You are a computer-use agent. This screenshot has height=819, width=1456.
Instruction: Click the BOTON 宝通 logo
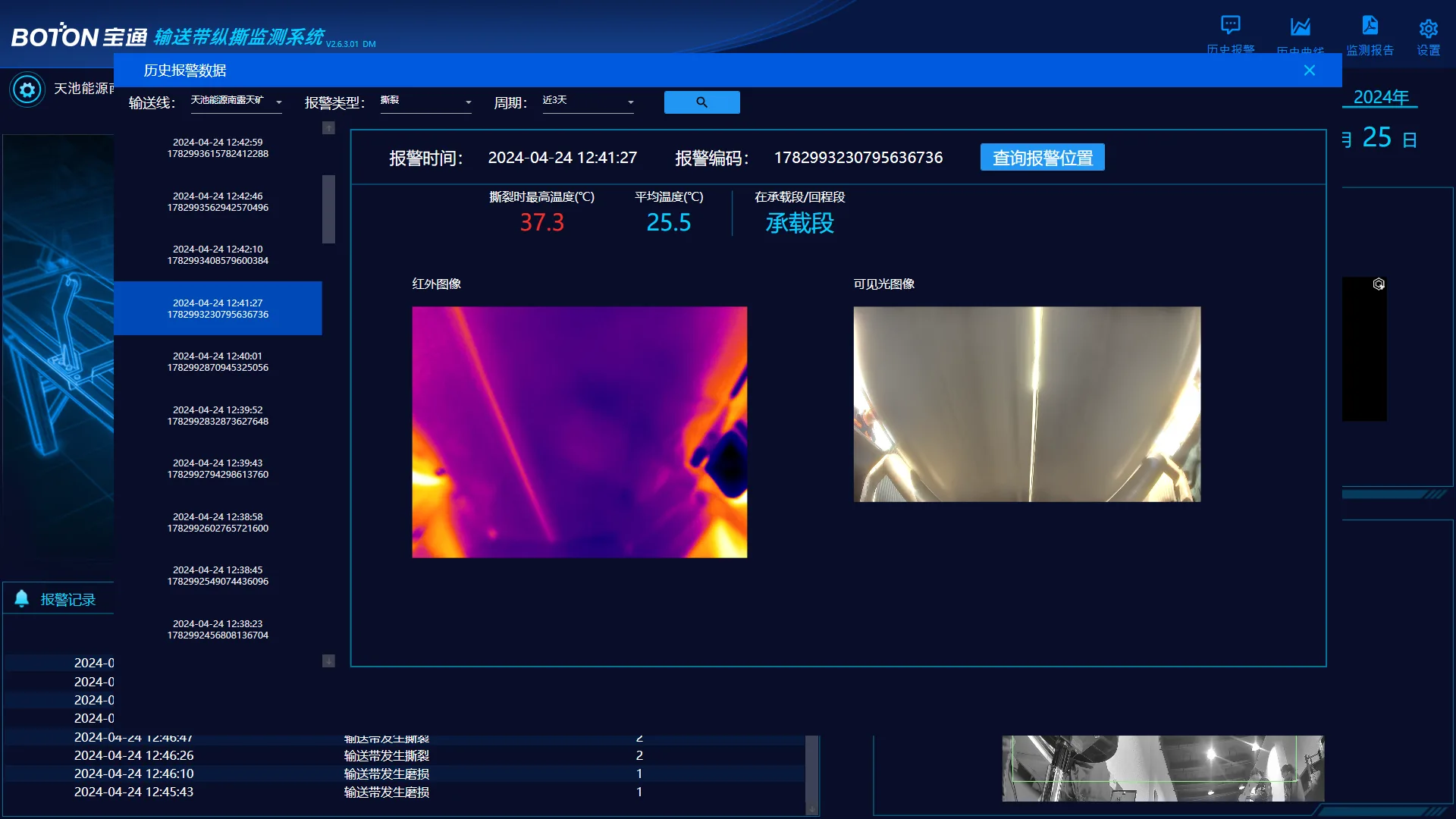click(x=79, y=36)
